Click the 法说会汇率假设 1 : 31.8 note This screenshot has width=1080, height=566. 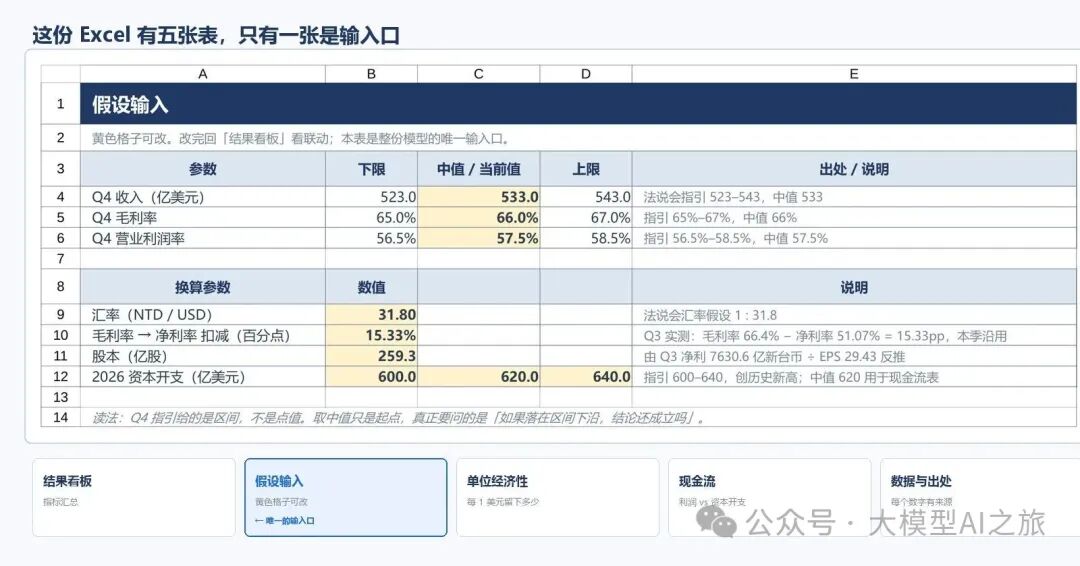(854, 315)
